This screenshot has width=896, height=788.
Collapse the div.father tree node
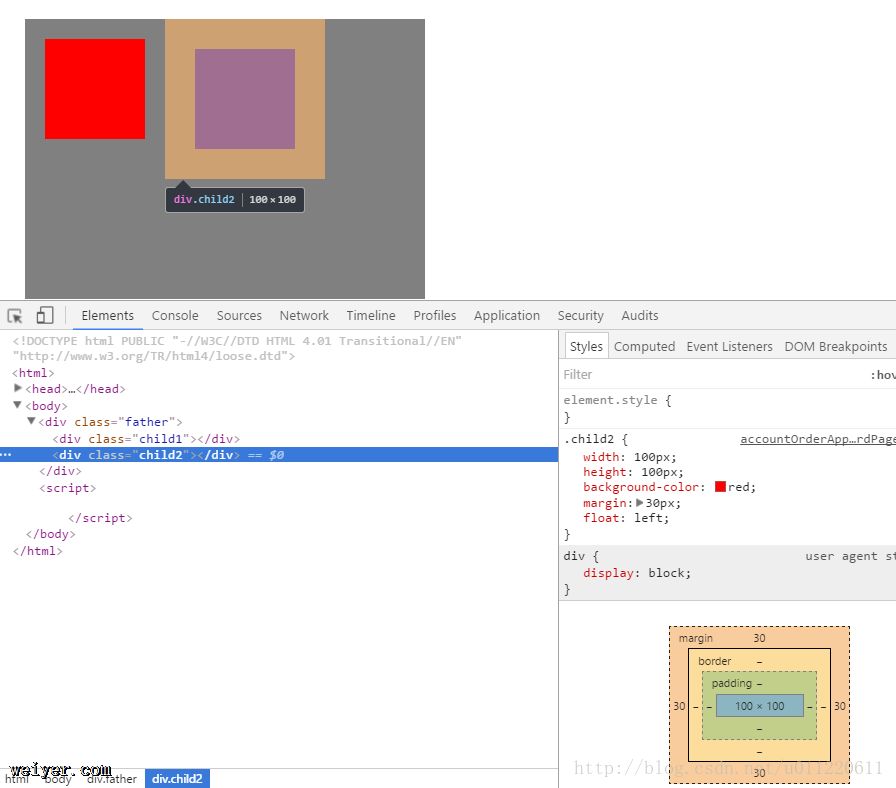point(31,421)
